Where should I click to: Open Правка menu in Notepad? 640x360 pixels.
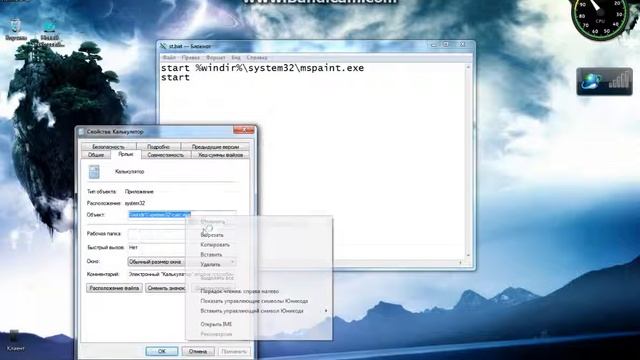coord(191,58)
